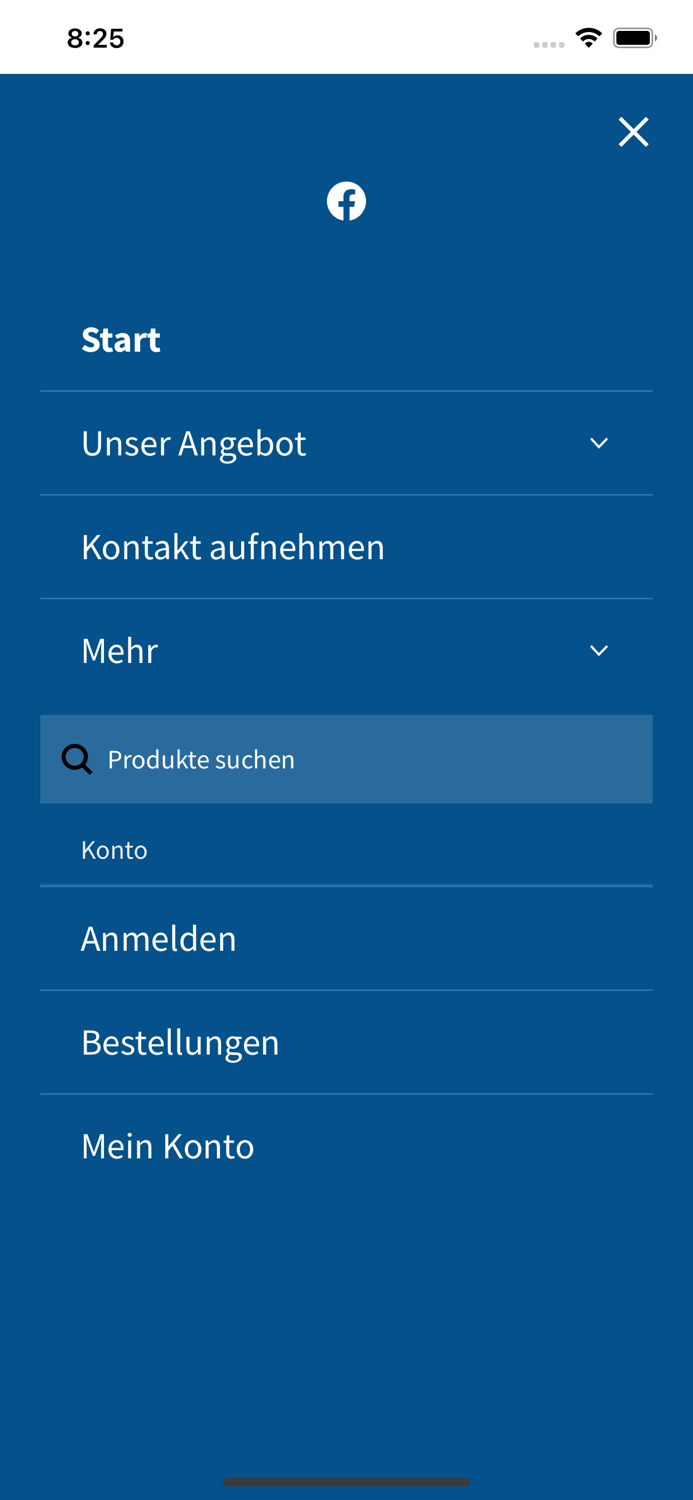Choose Unser Angebot from the menu
693x1500 pixels.
click(x=194, y=442)
